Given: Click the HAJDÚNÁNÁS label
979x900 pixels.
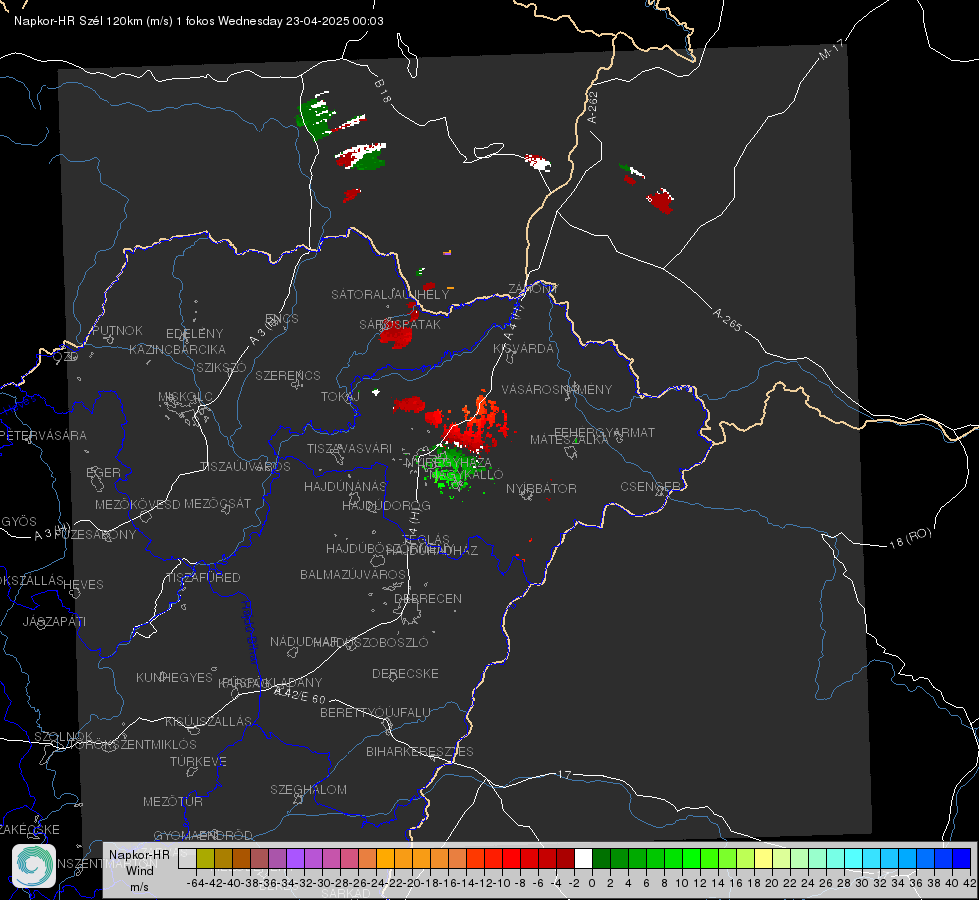Looking at the screenshot, I should (345, 486).
